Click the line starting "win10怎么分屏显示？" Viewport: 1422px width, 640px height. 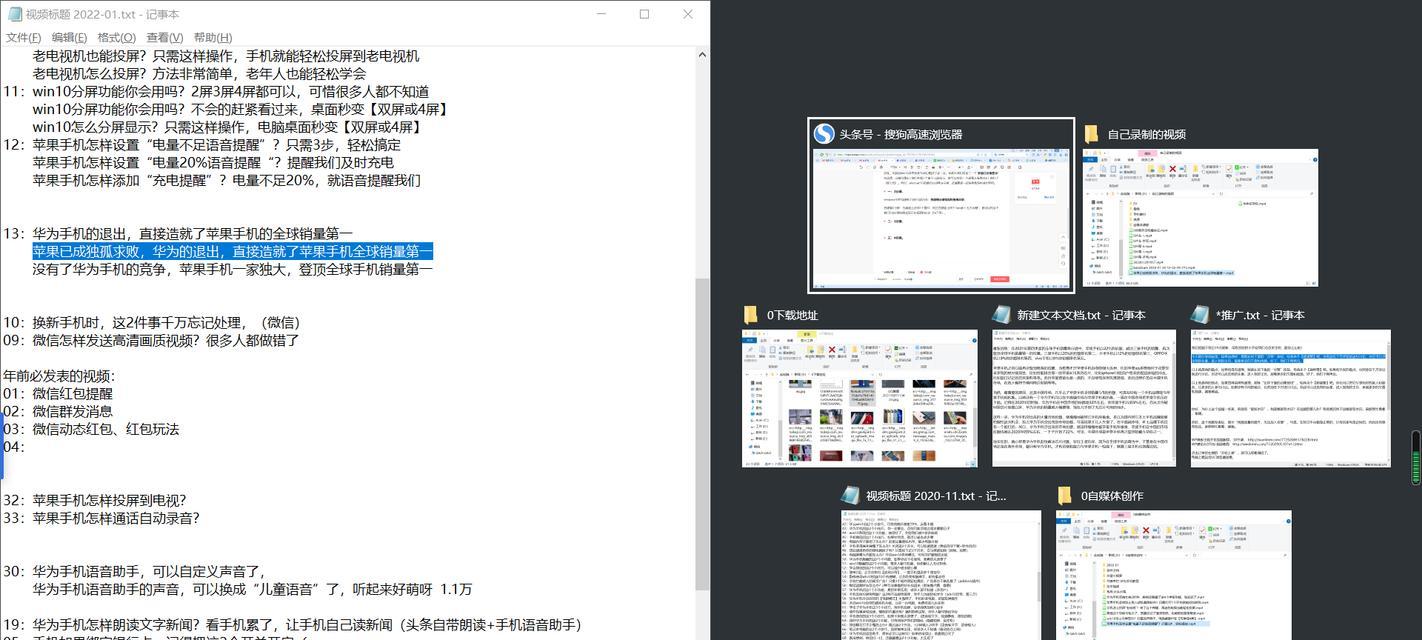227,128
